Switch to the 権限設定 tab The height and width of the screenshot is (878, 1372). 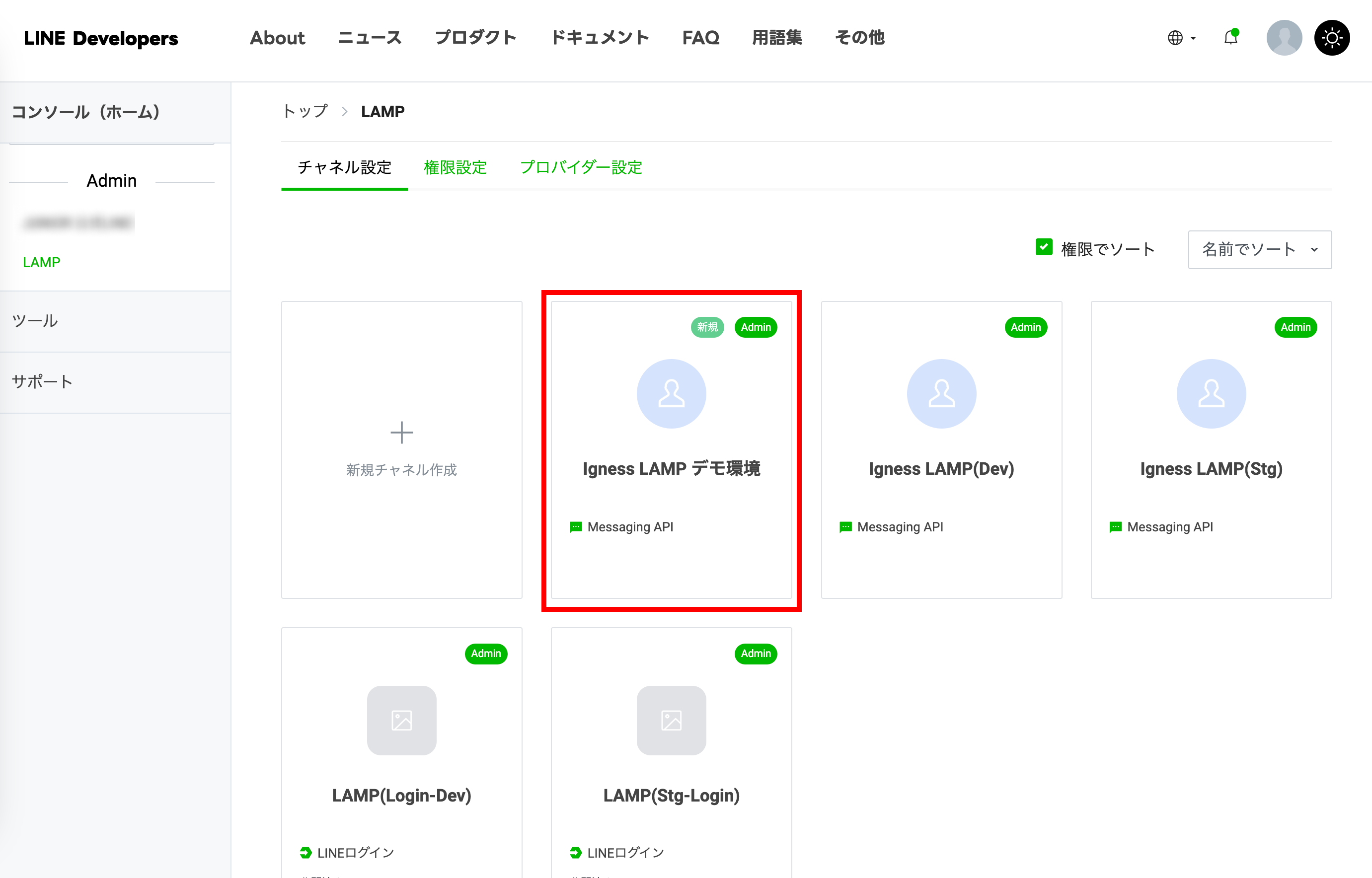pos(455,167)
